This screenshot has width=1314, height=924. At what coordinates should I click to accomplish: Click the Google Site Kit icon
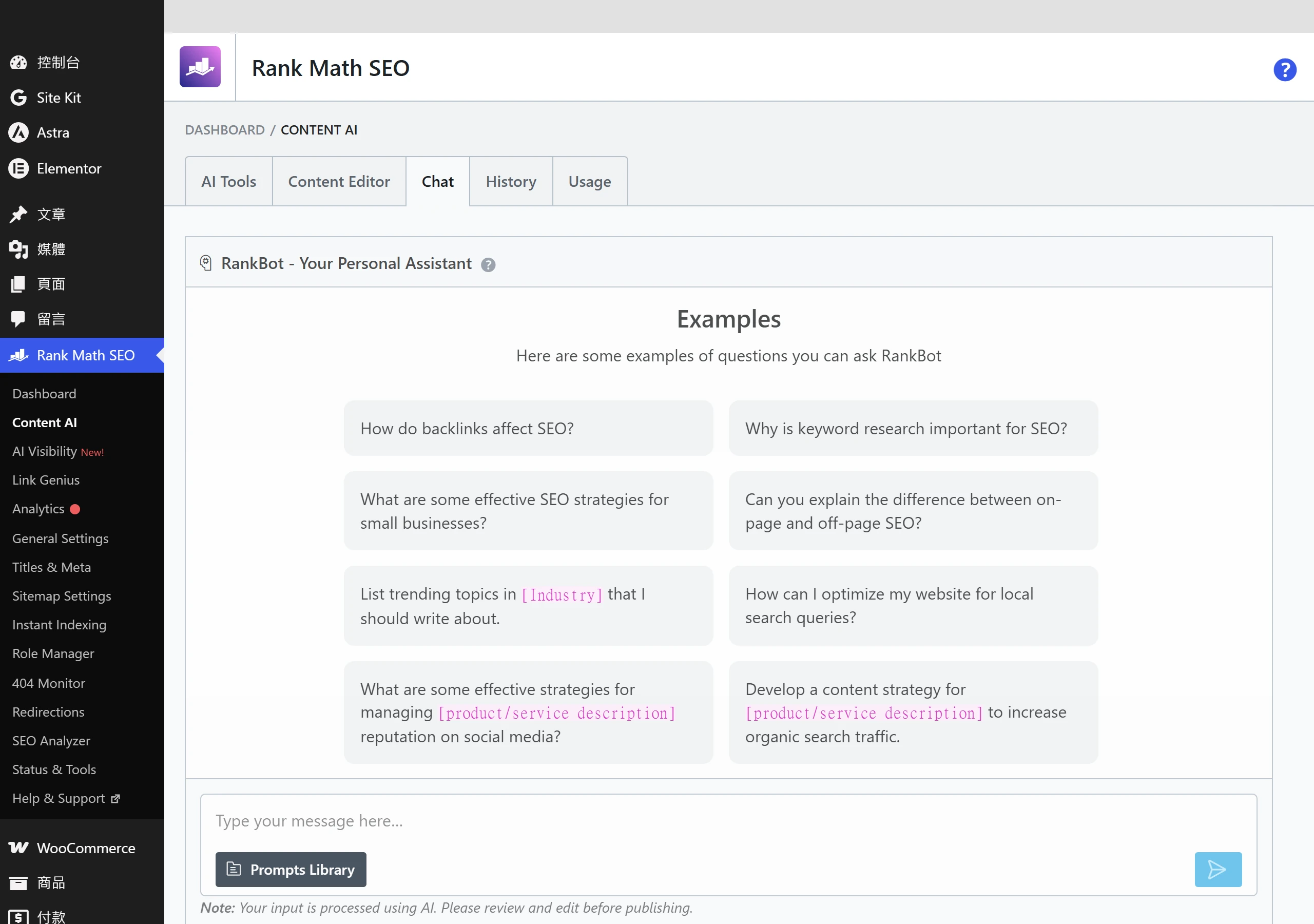(18, 98)
